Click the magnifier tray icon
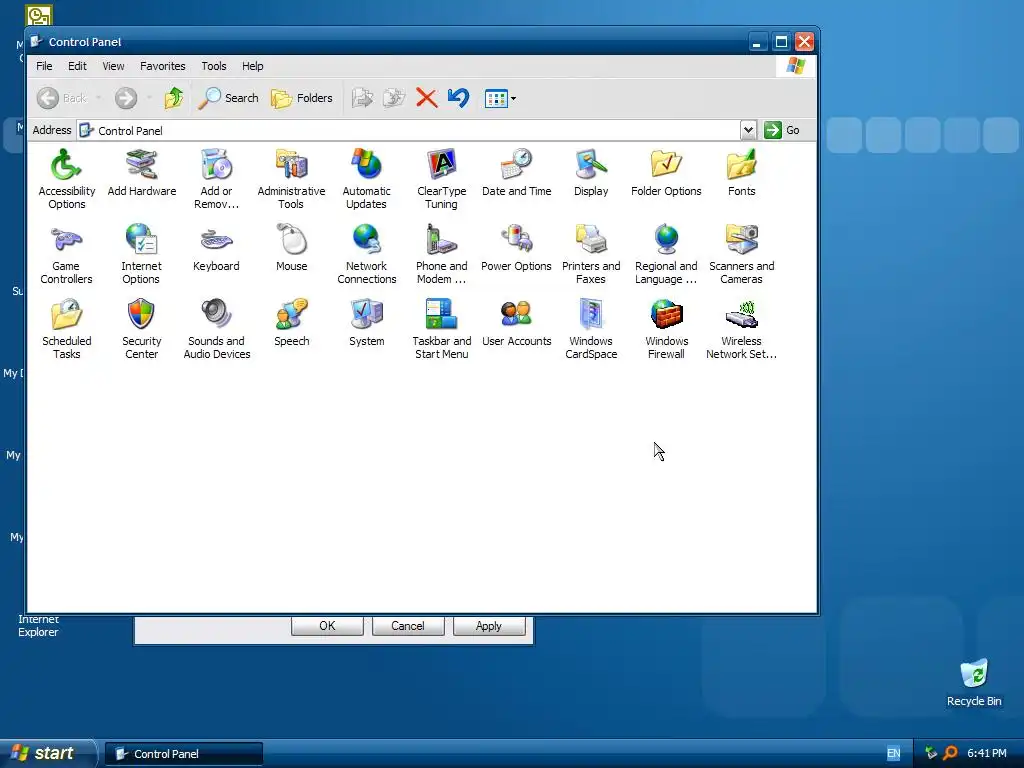The image size is (1024, 768). pos(950,753)
